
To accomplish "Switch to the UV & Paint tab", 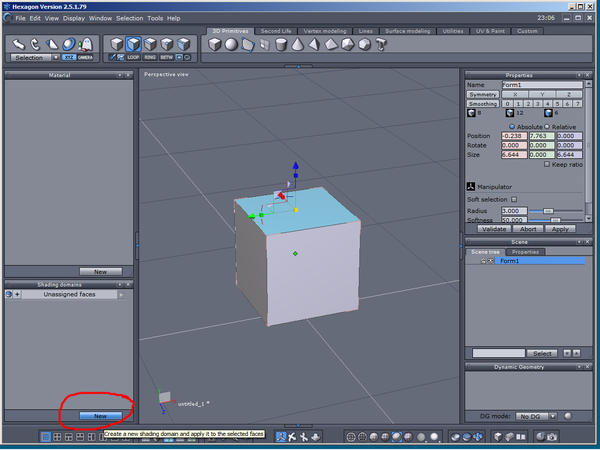I will [x=490, y=31].
